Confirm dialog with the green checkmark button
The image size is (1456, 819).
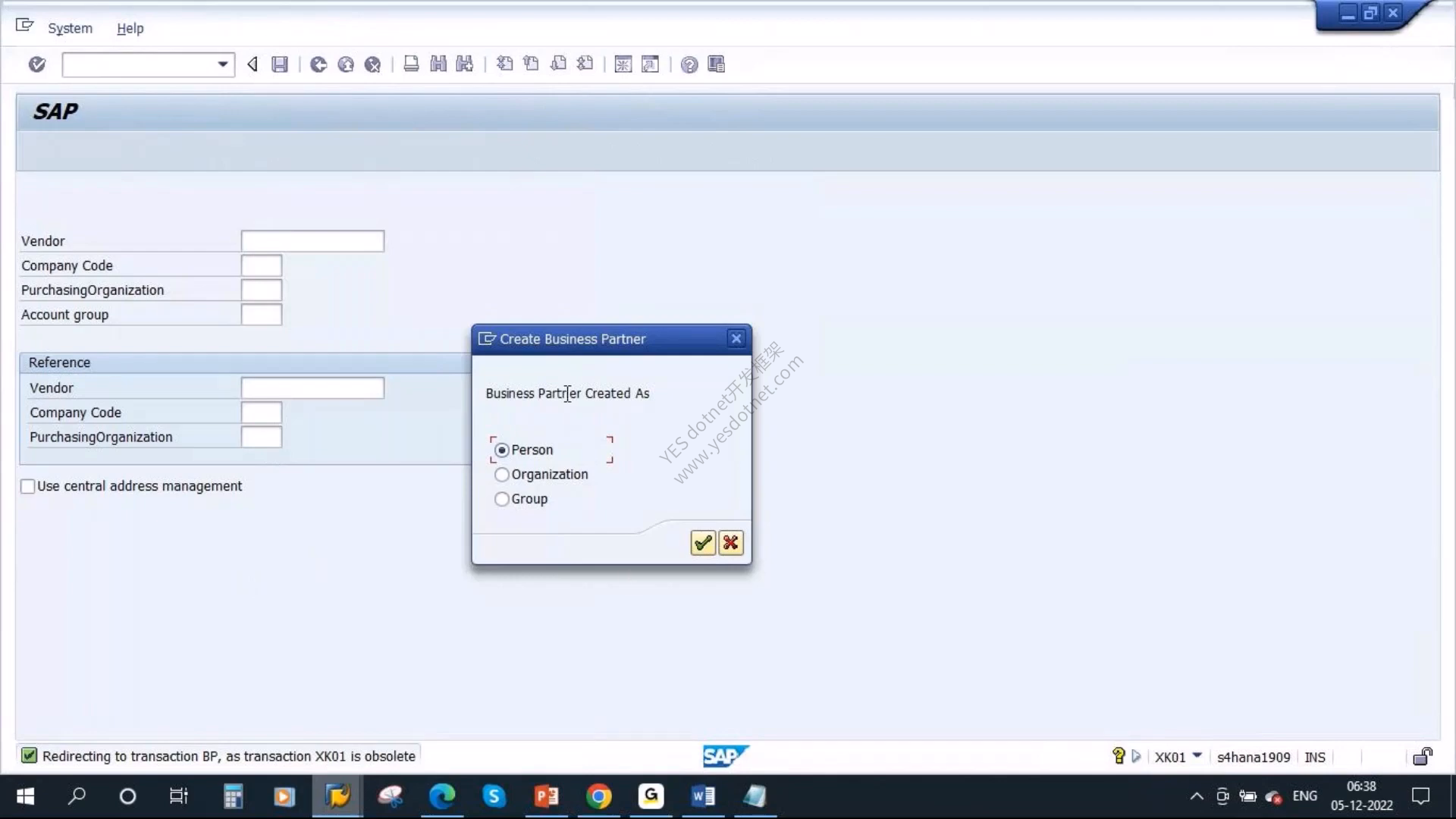pos(703,543)
